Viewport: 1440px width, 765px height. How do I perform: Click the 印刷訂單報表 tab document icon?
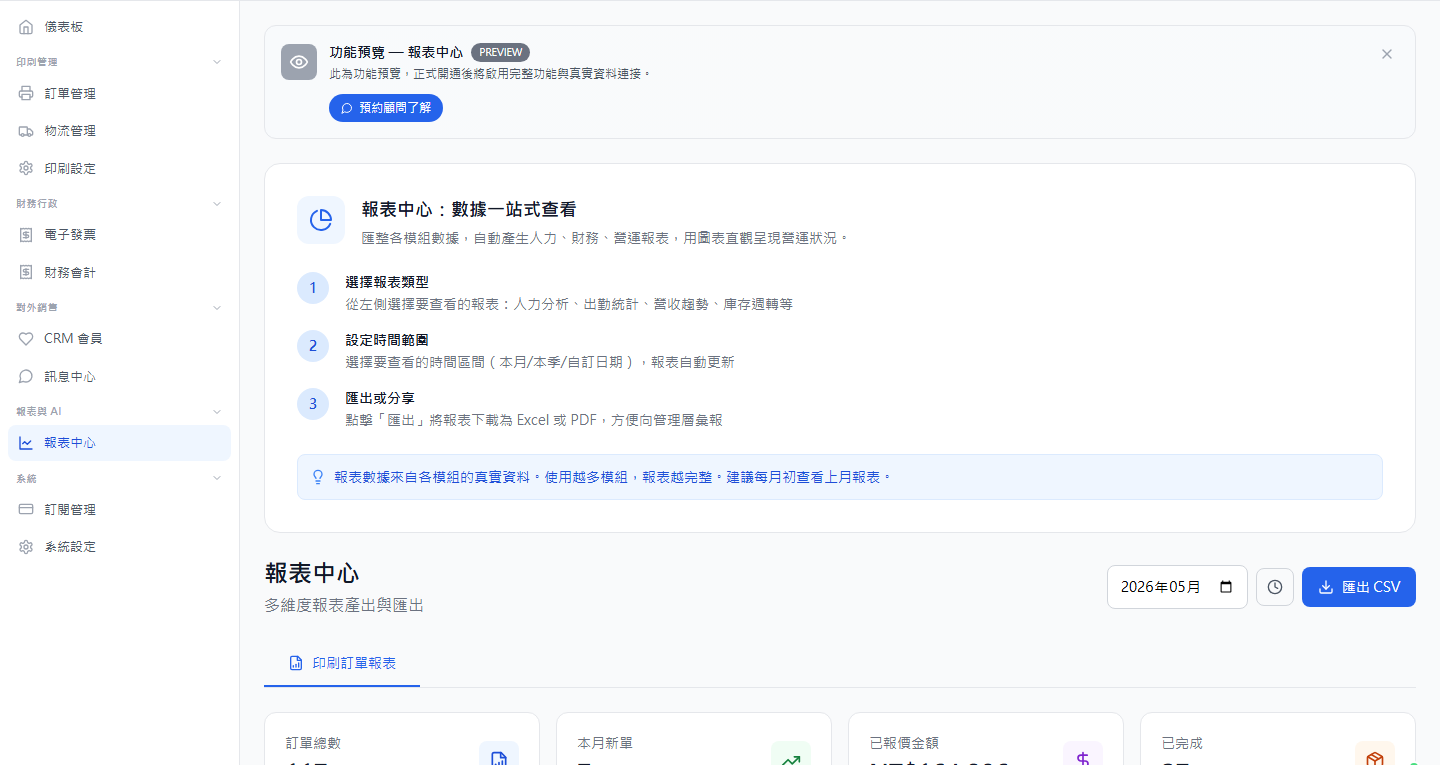[x=296, y=663]
